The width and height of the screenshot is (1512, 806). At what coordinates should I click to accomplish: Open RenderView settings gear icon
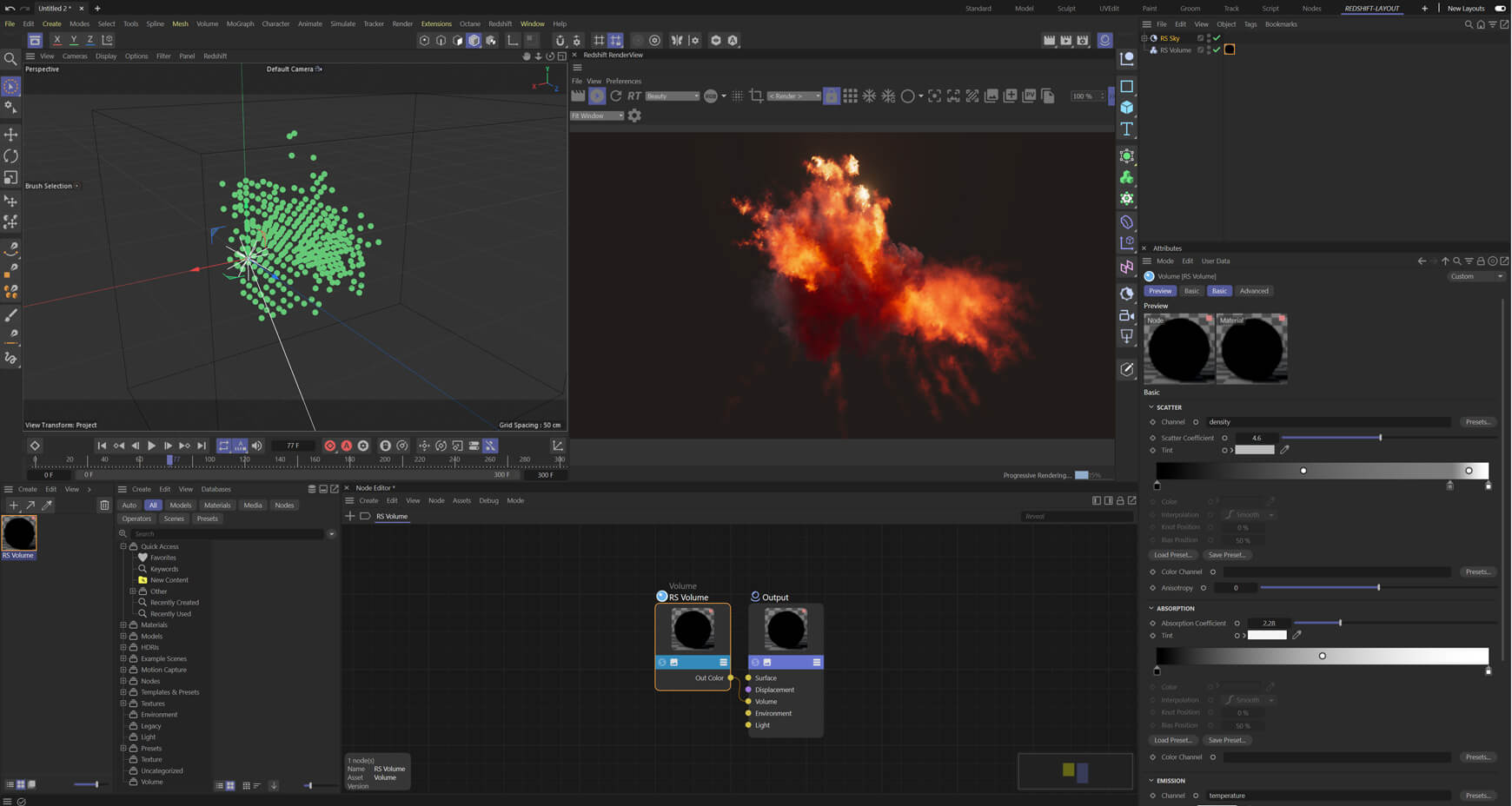coord(634,116)
